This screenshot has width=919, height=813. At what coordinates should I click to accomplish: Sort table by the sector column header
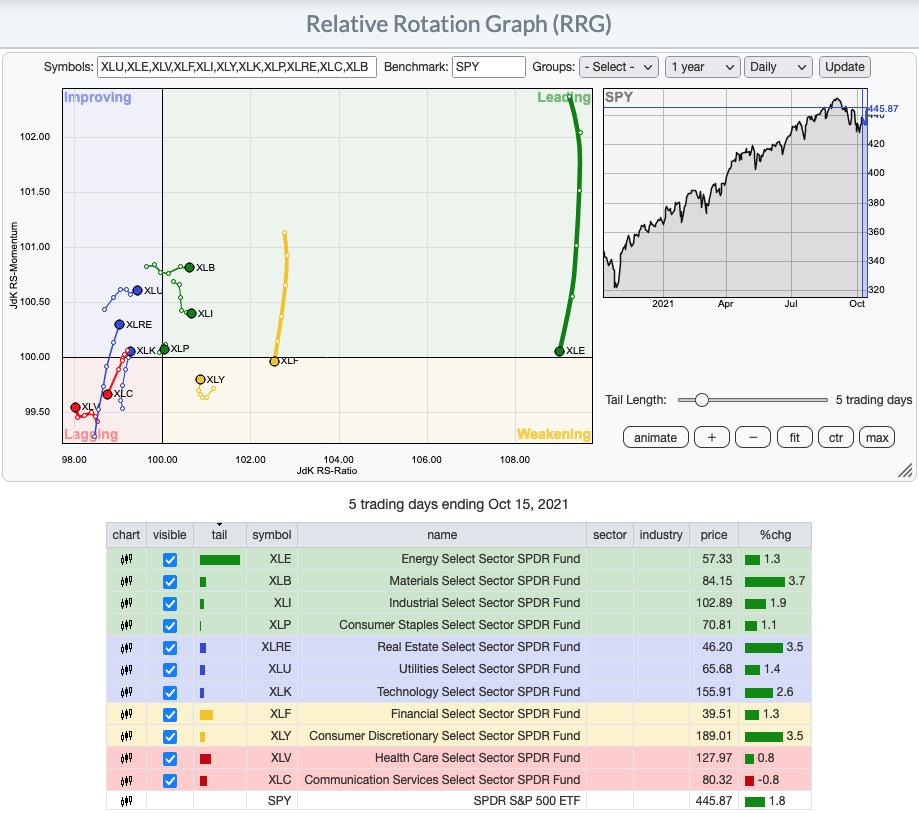click(610, 535)
